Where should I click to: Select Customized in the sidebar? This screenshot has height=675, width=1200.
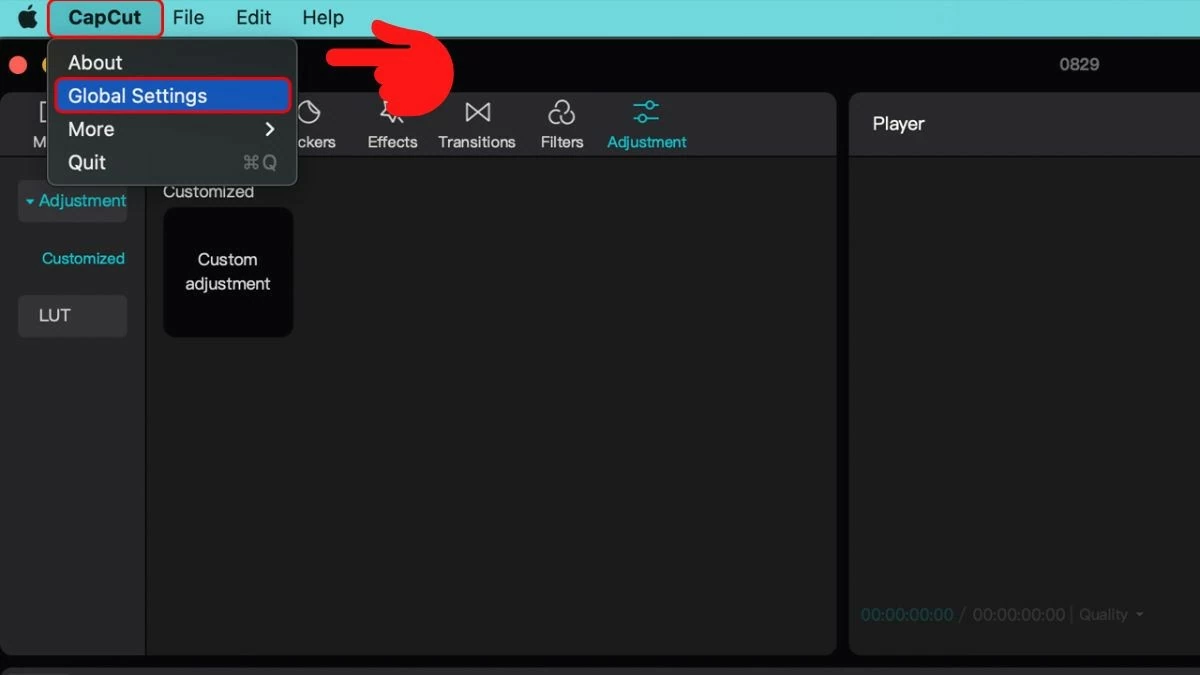tap(83, 258)
